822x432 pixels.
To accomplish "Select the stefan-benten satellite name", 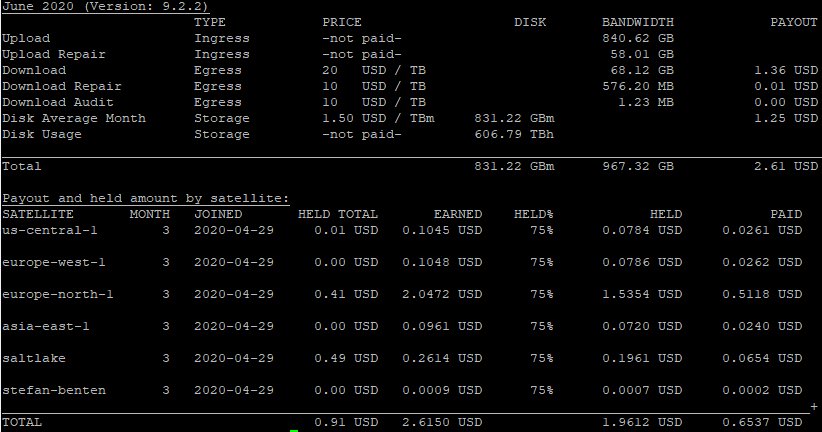I will (54, 390).
